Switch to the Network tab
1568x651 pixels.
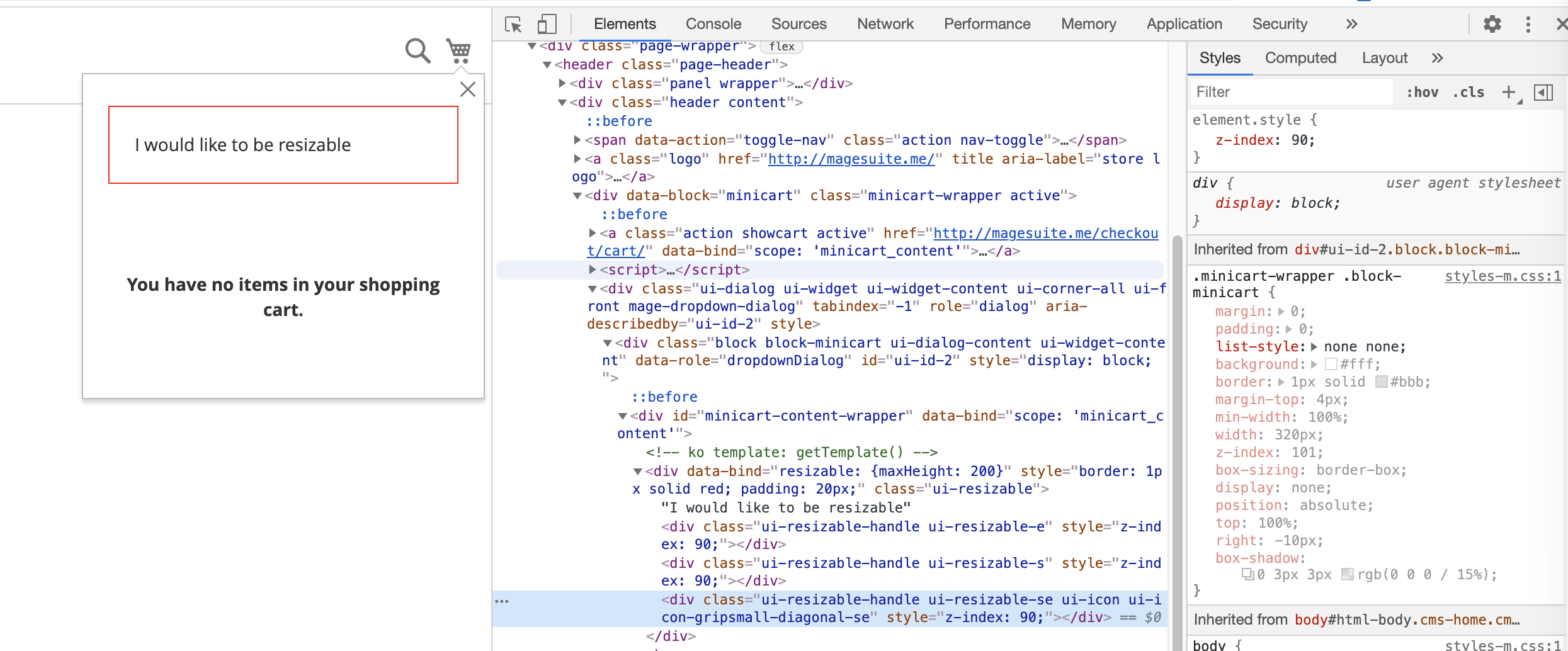click(x=885, y=24)
